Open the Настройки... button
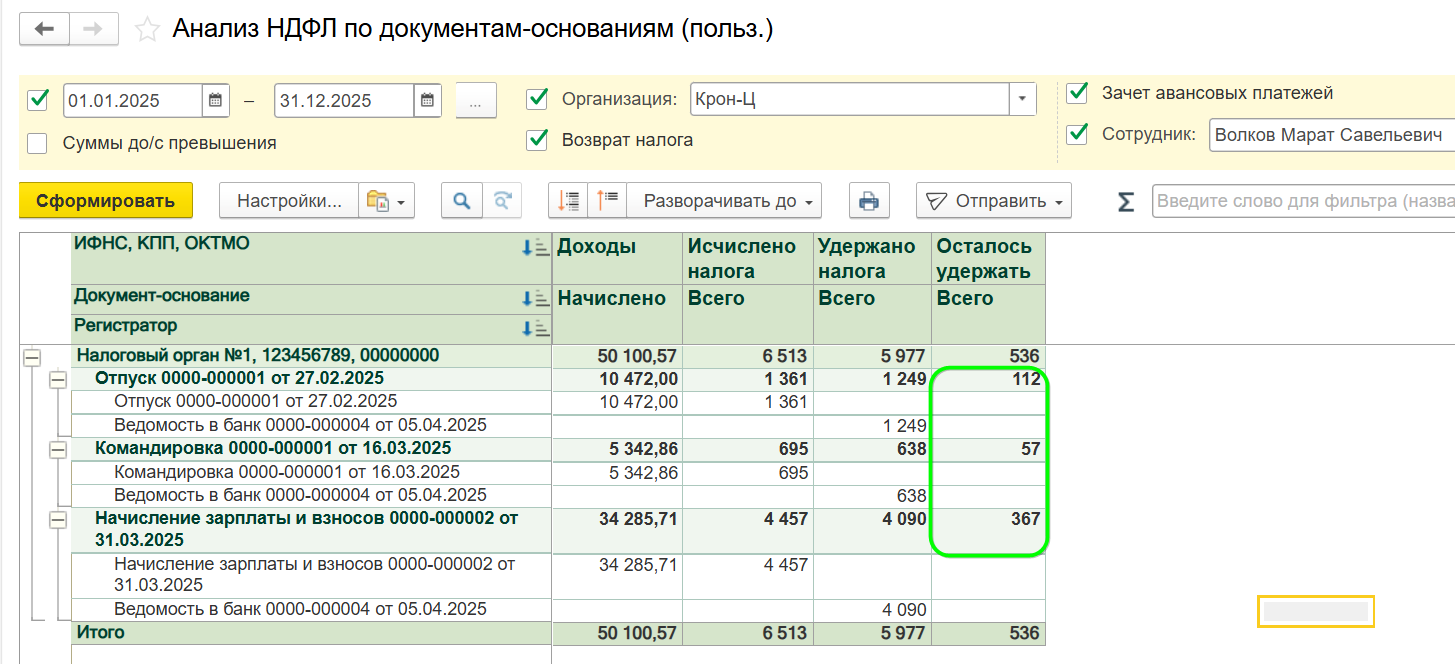The height and width of the screenshot is (664, 1455). point(289,200)
